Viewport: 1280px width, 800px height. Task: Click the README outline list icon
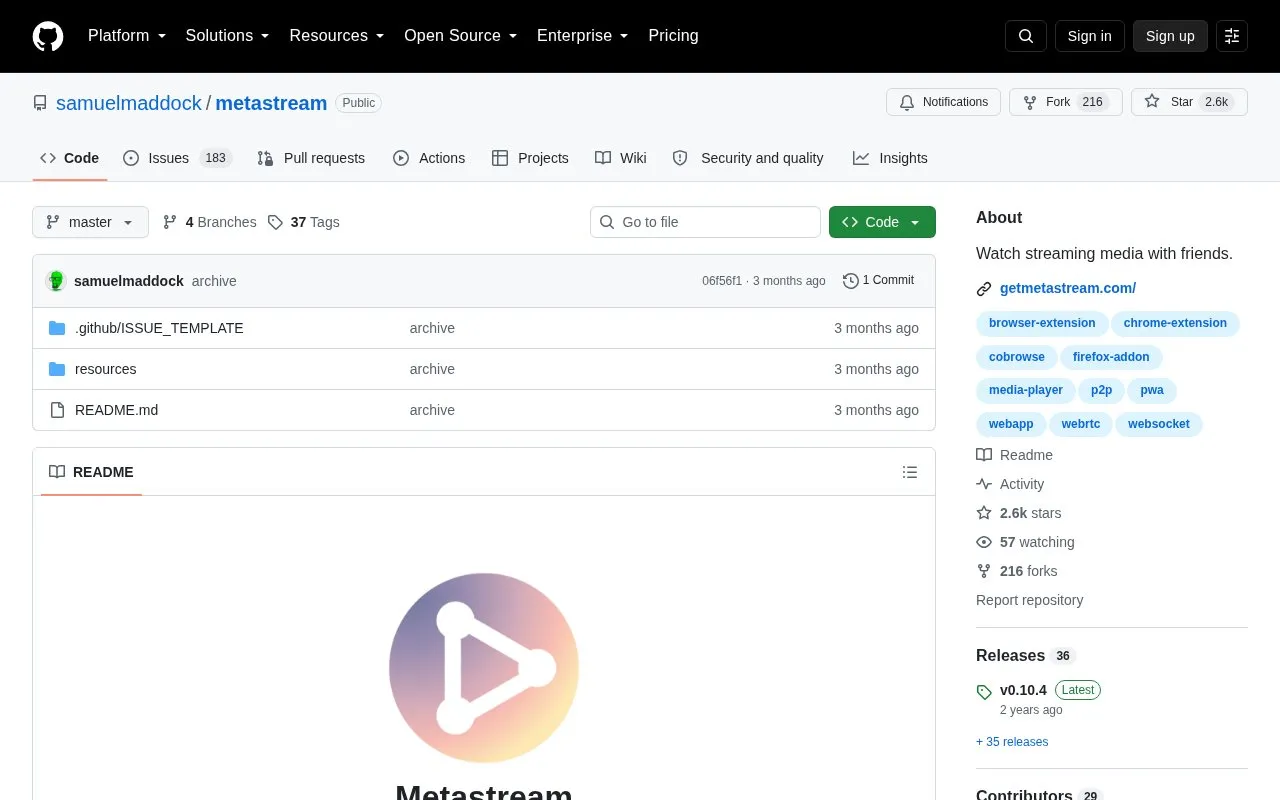click(x=910, y=472)
